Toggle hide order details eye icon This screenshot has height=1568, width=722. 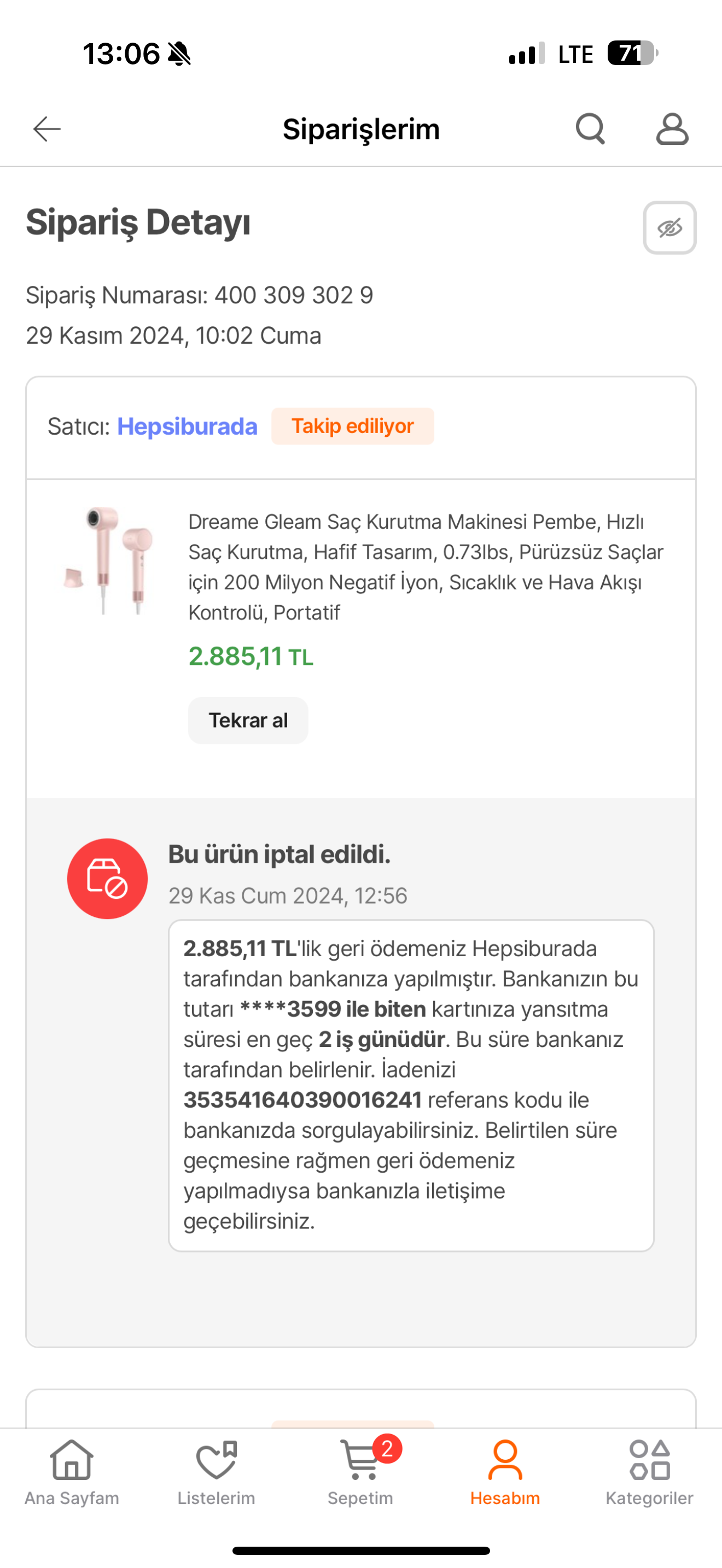tap(669, 227)
